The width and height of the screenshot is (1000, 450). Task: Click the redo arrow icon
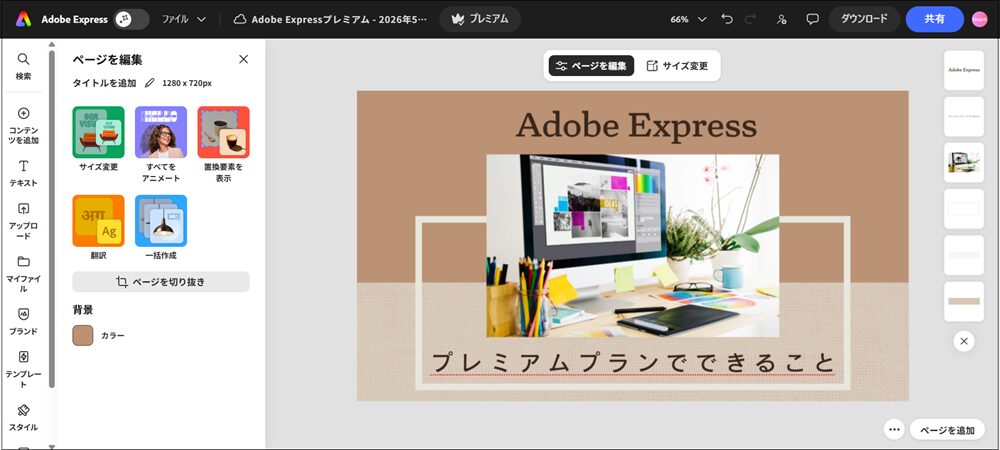(x=749, y=19)
